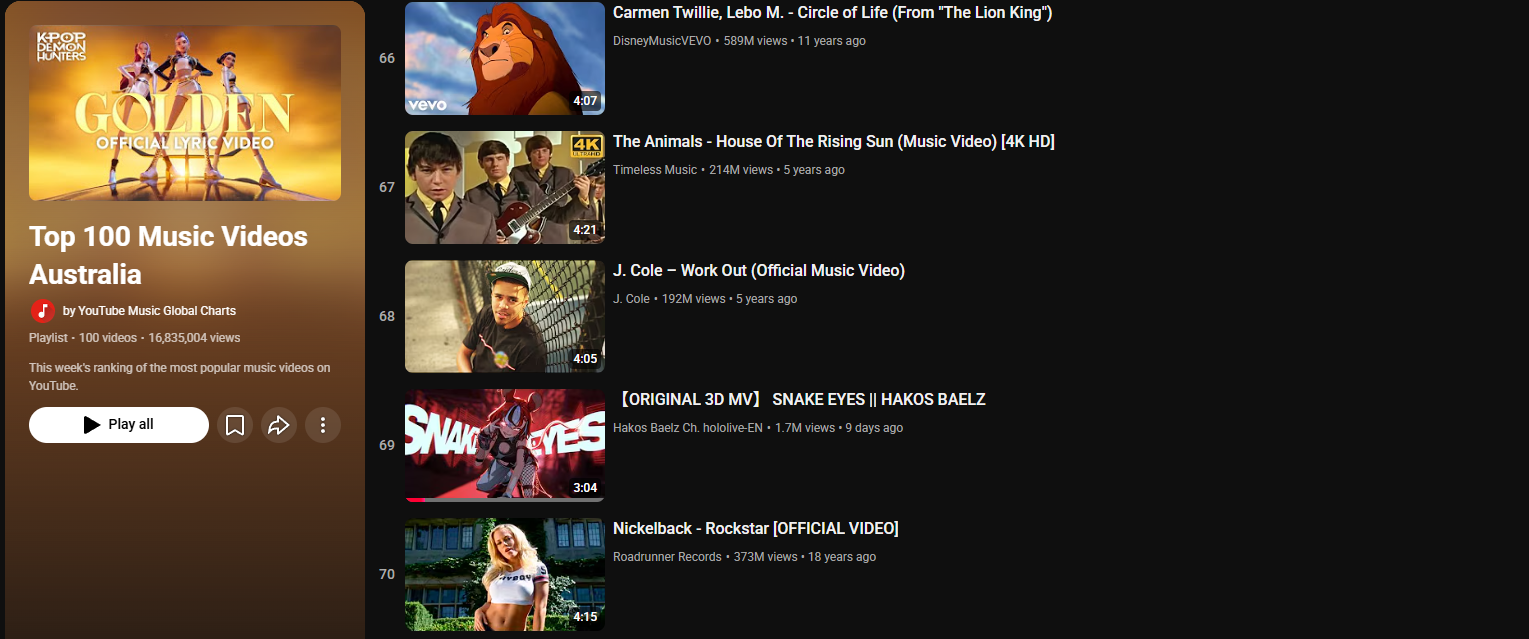
Task: Open the Circle of Life video title
Action: [x=832, y=13]
